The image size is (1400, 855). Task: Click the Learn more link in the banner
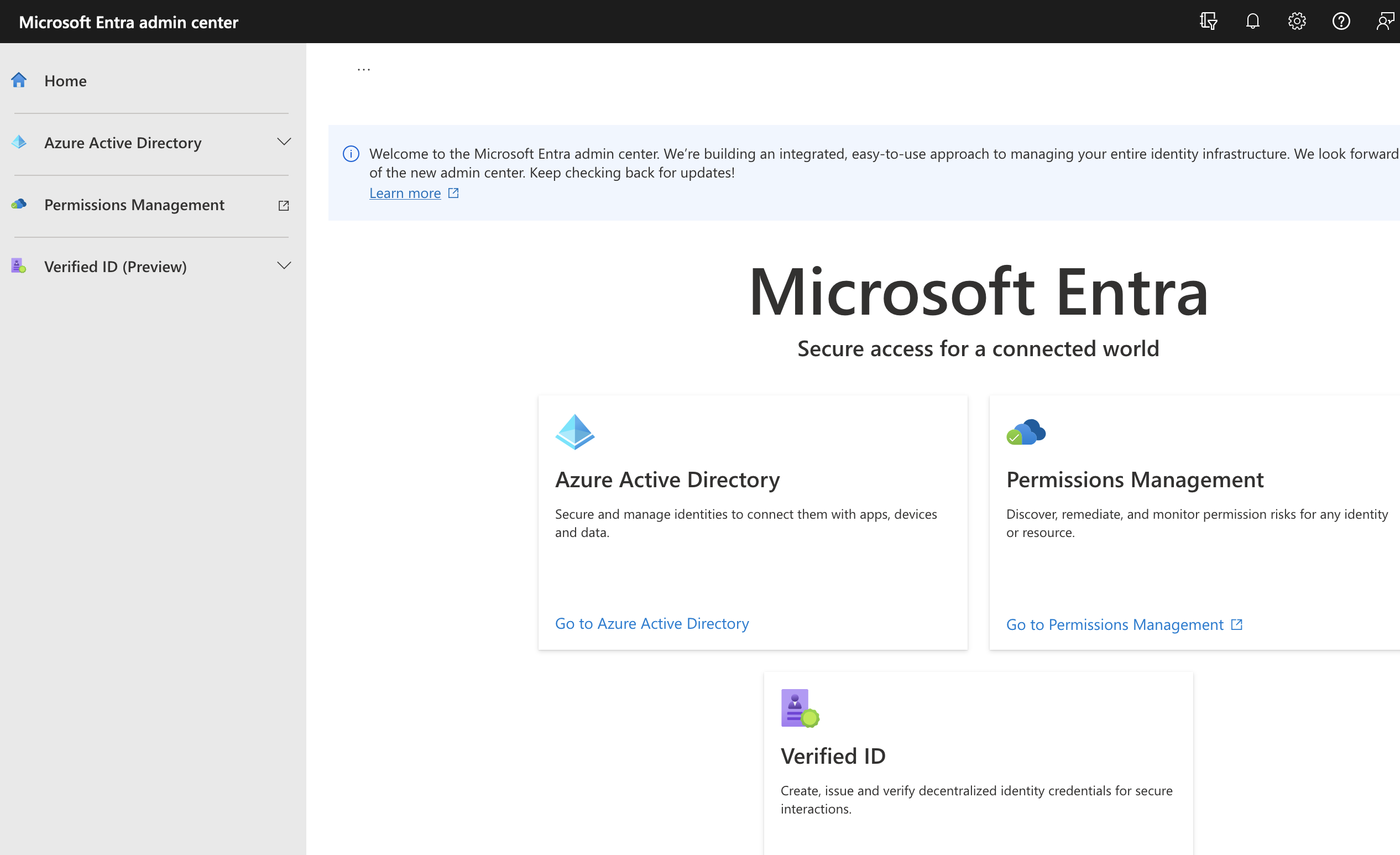coord(405,192)
